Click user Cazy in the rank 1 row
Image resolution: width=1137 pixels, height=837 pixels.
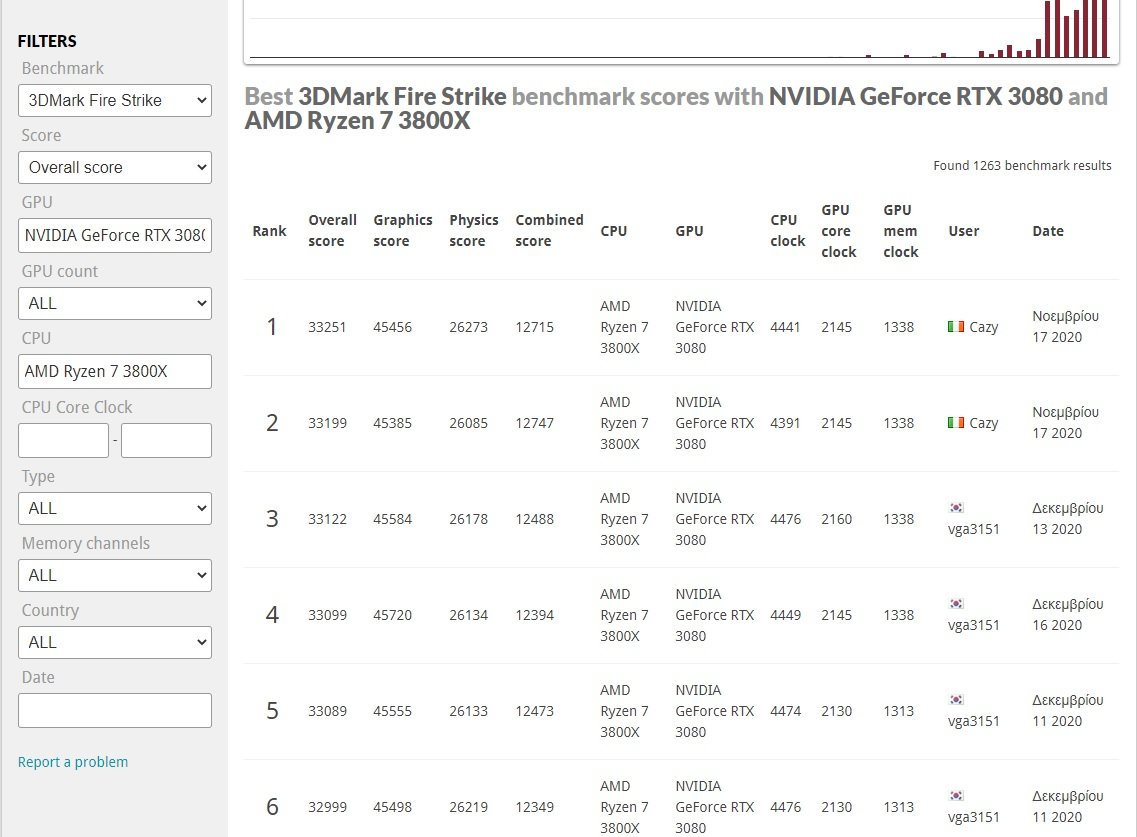983,327
